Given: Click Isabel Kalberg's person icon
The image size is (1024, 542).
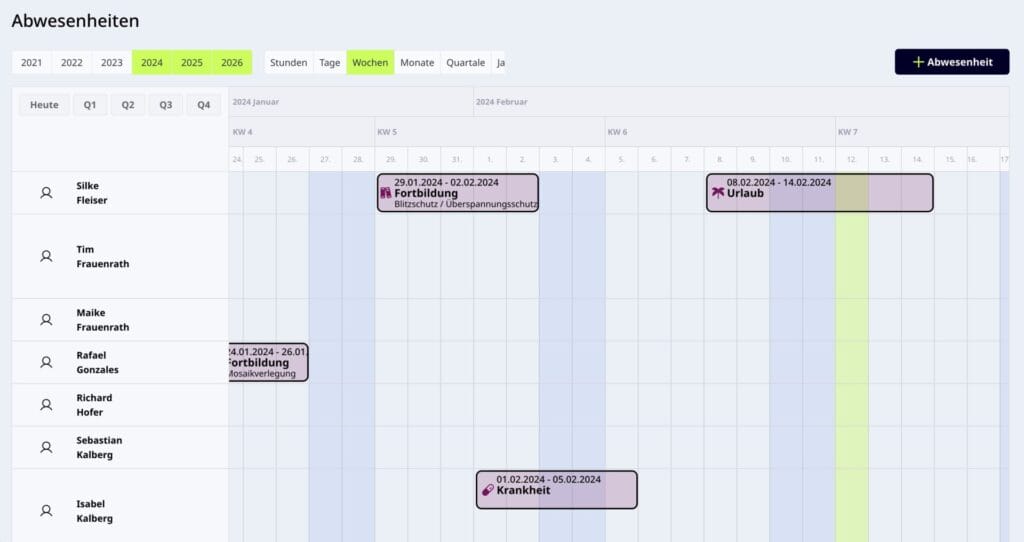Looking at the screenshot, I should (x=46, y=511).
